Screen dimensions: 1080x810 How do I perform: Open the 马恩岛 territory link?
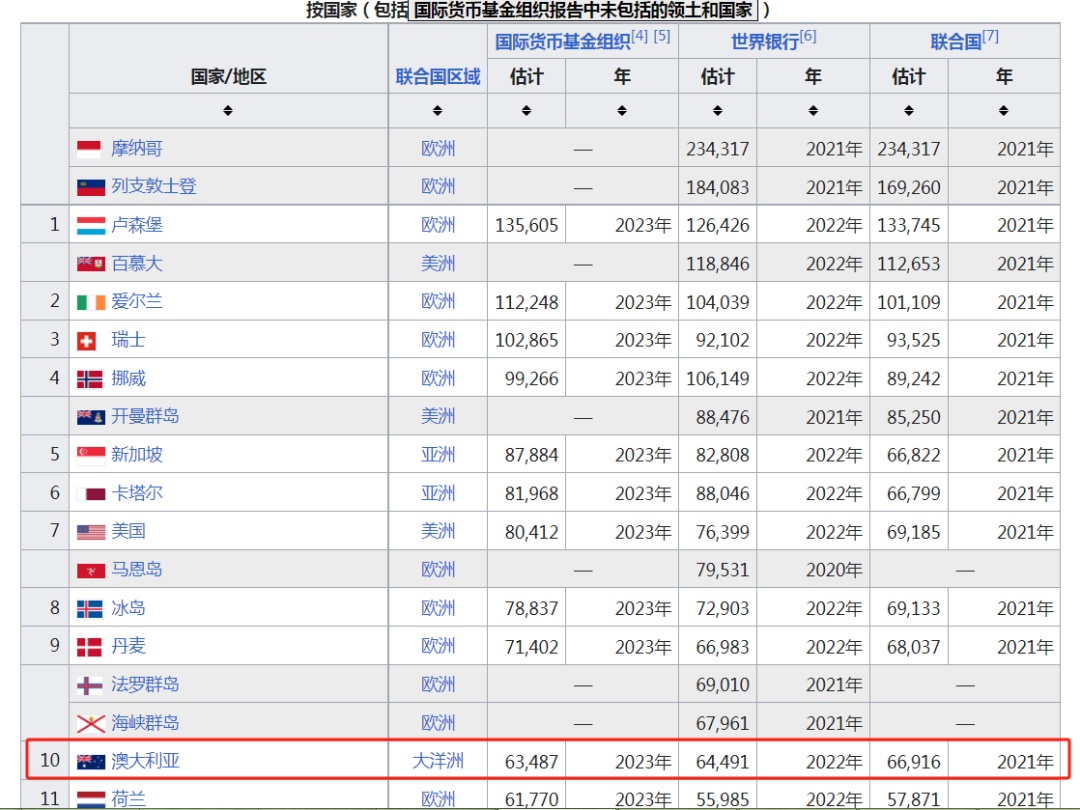(x=137, y=570)
